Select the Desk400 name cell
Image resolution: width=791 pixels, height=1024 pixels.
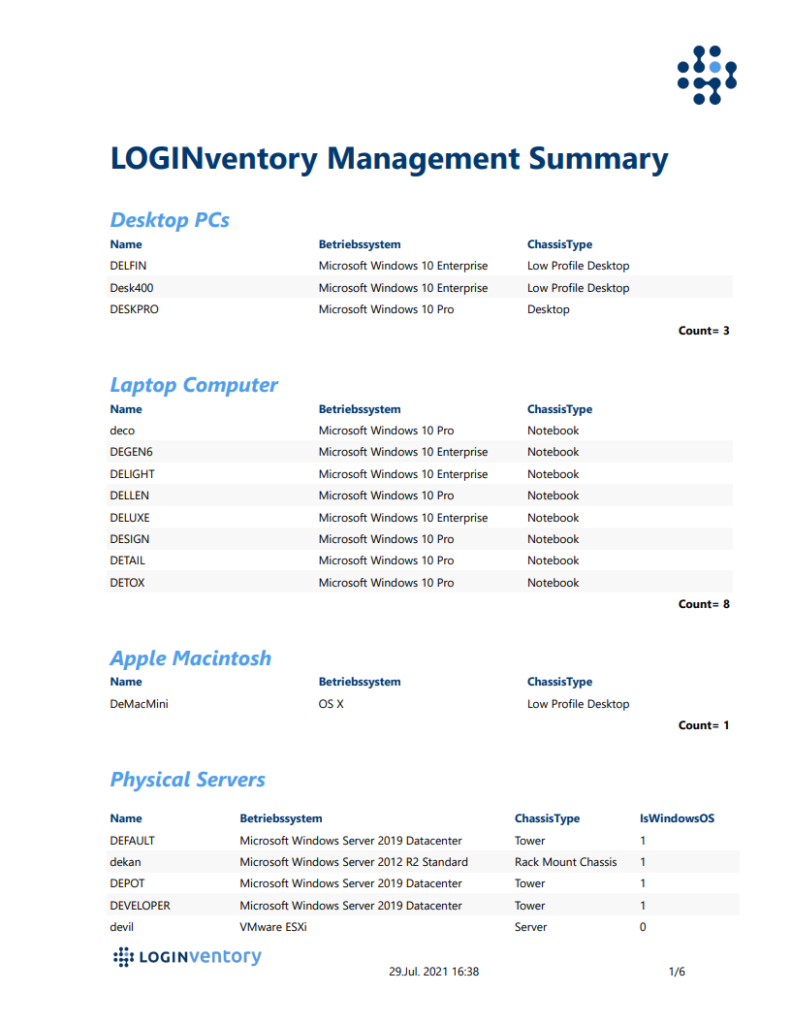(131, 288)
